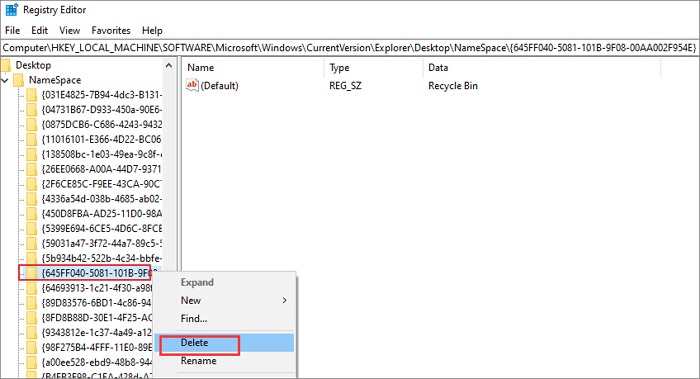This screenshot has height=379, width=700.
Task: Click the tree scrollbar up arrow
Action: coord(169,66)
